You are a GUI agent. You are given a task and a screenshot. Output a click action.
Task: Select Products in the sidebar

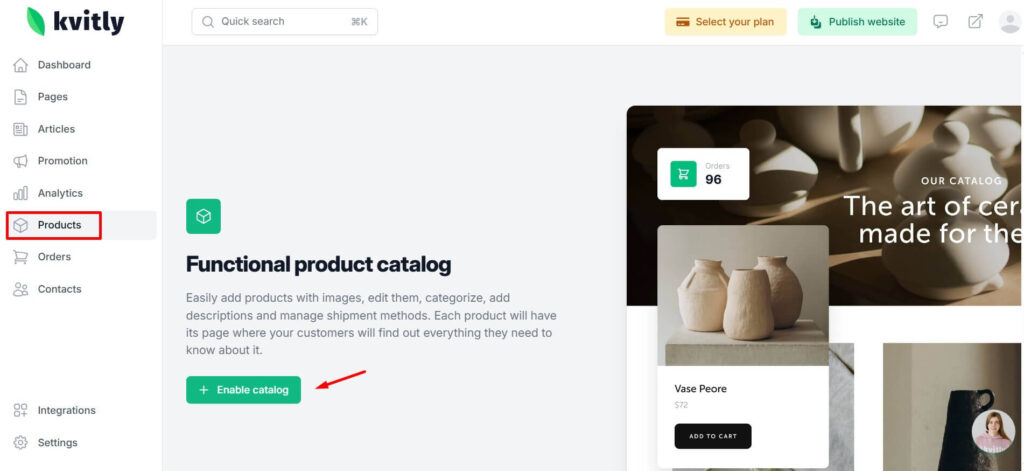click(59, 225)
